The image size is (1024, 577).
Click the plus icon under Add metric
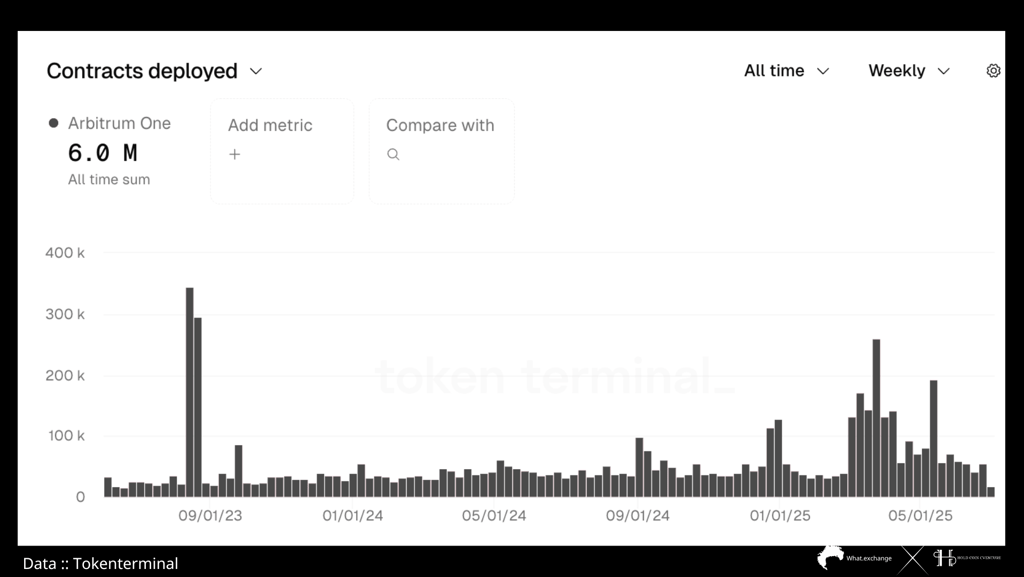coord(234,155)
